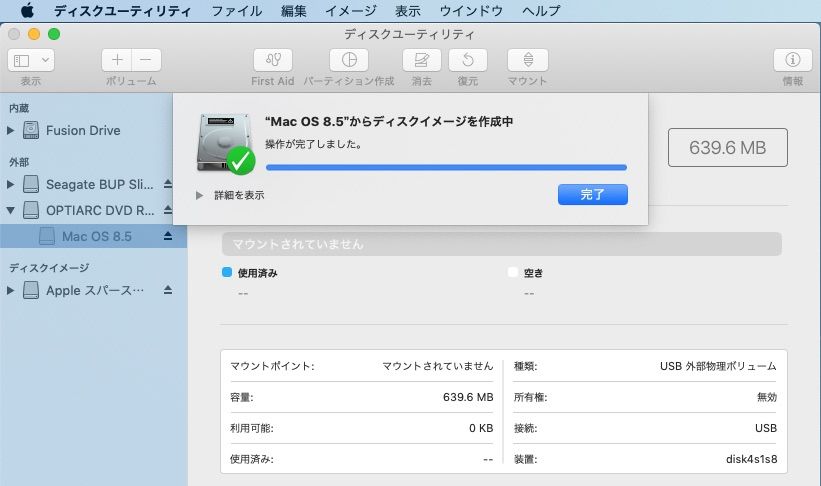Click the yellow minimize window button
Image resolution: width=821 pixels, height=486 pixels.
click(x=34, y=34)
